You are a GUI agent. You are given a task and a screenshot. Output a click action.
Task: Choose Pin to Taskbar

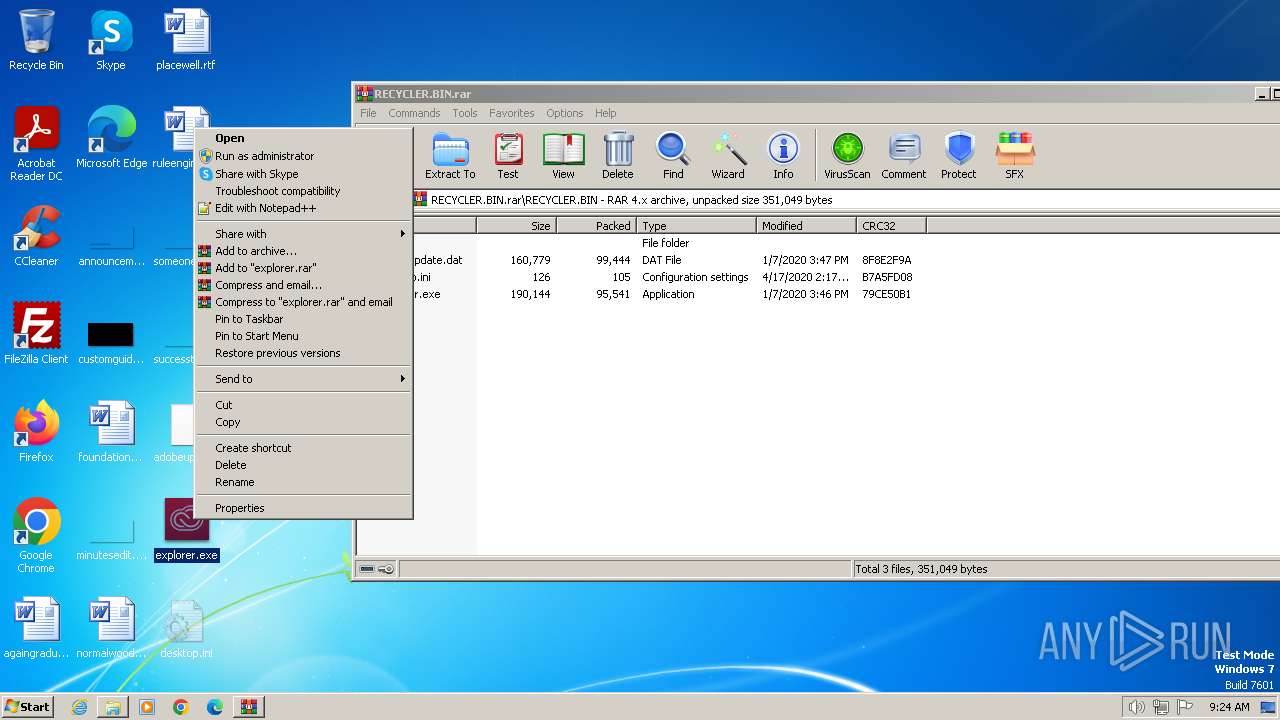click(x=303, y=319)
